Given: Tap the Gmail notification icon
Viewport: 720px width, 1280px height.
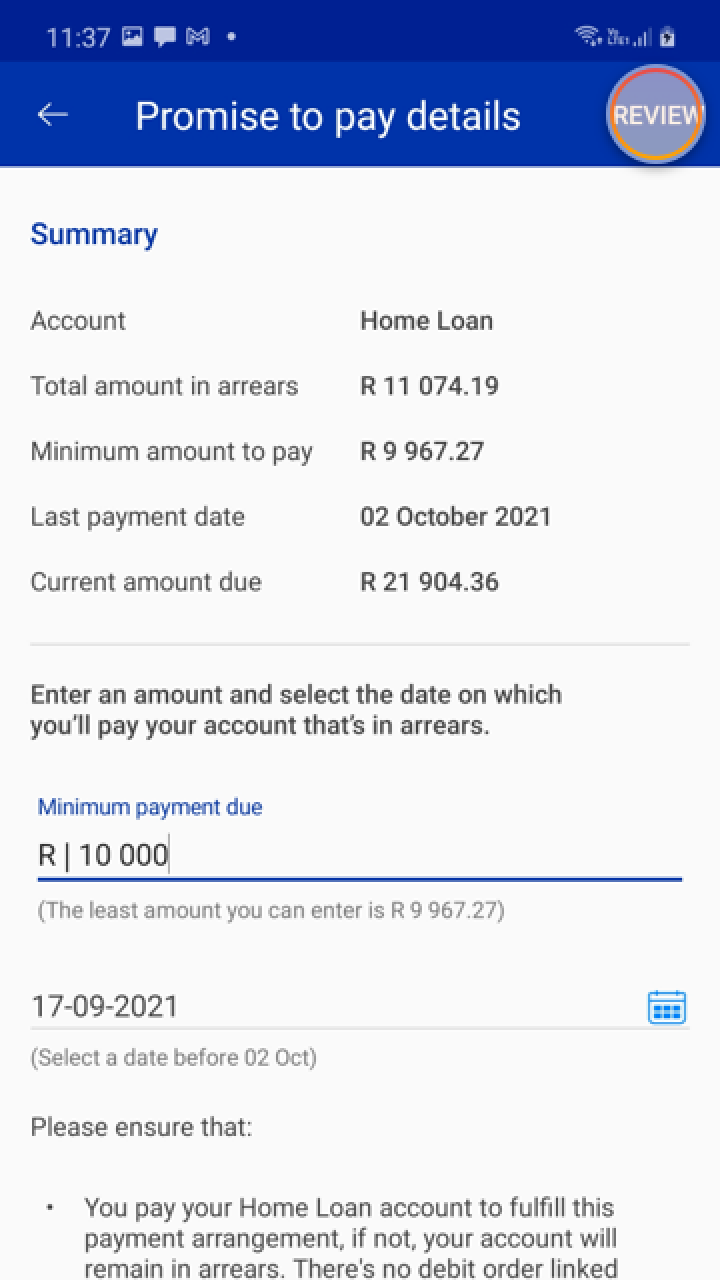Looking at the screenshot, I should pos(198,37).
